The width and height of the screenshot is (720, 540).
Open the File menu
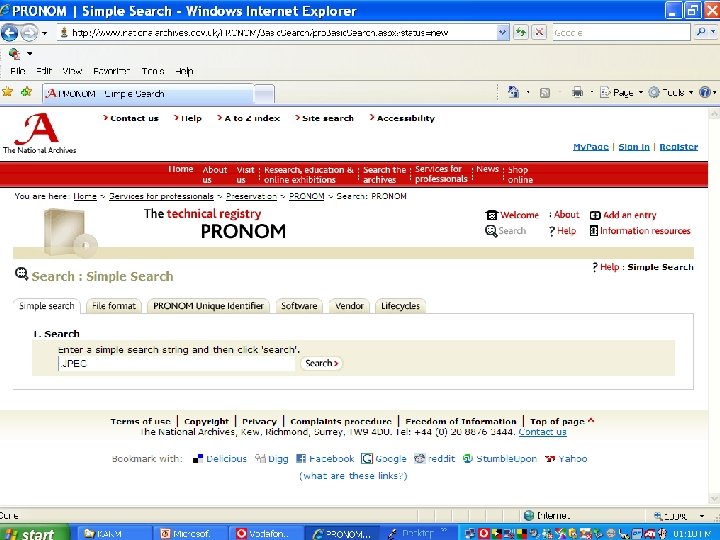pyautogui.click(x=17, y=71)
